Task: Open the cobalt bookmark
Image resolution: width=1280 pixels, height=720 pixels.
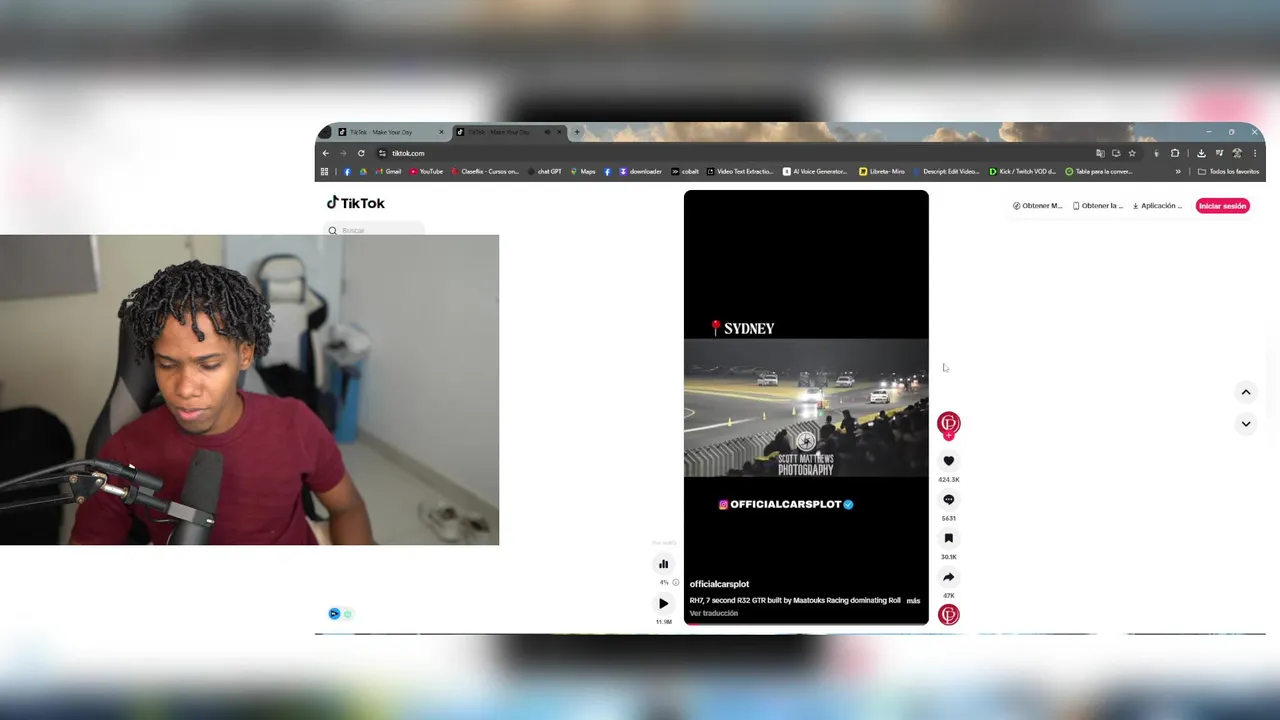Action: coord(685,171)
